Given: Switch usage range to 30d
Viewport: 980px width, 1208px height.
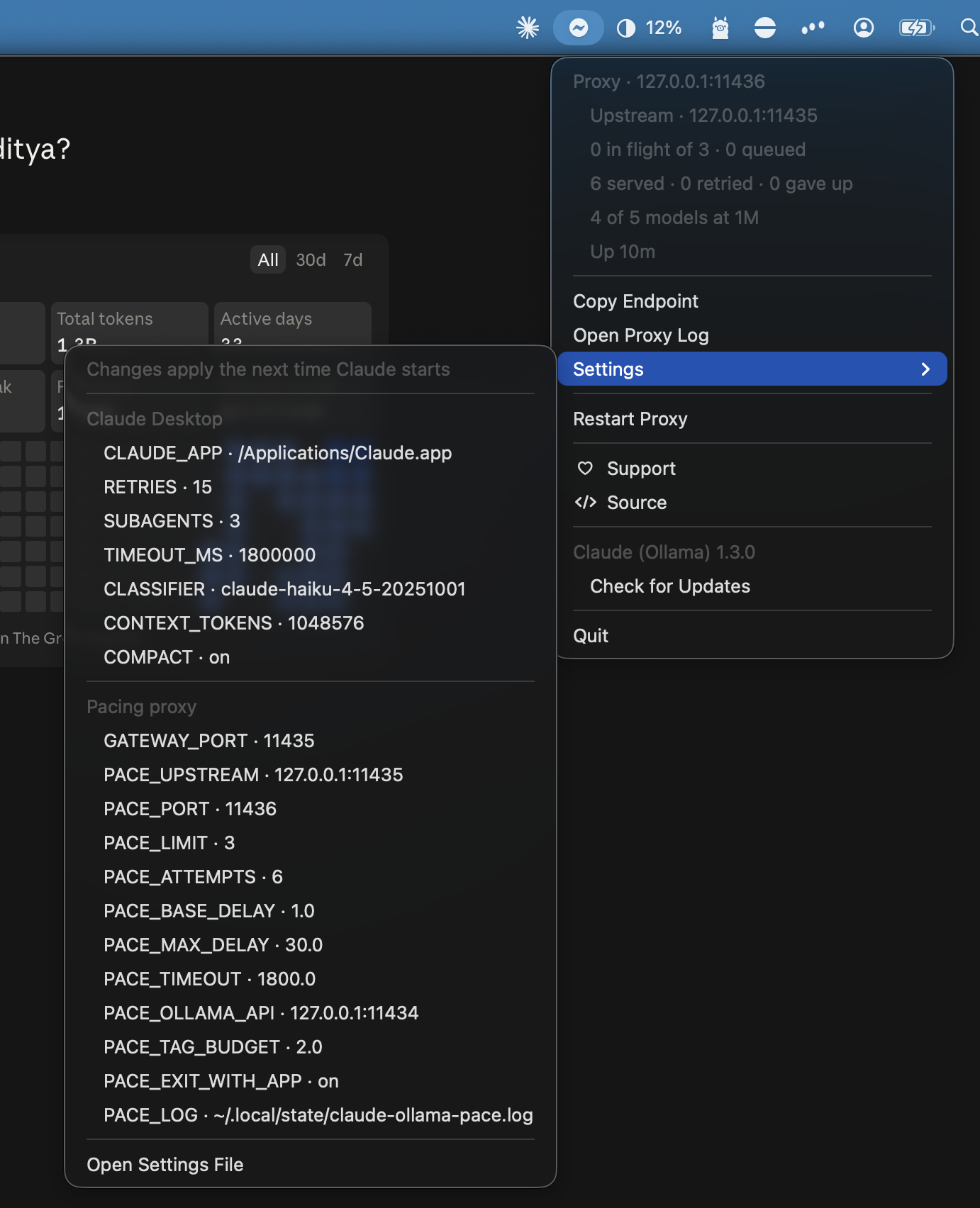Looking at the screenshot, I should pos(311,259).
